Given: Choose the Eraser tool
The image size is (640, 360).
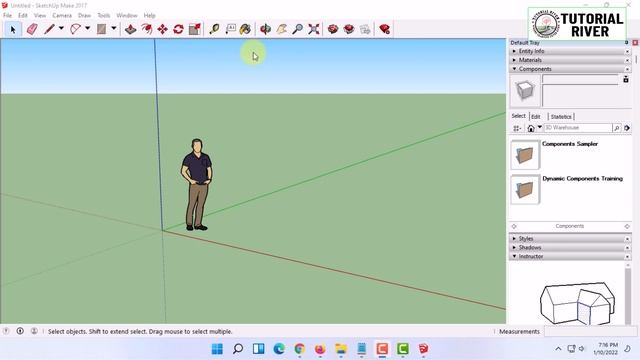Looking at the screenshot, I should click(x=32, y=29).
